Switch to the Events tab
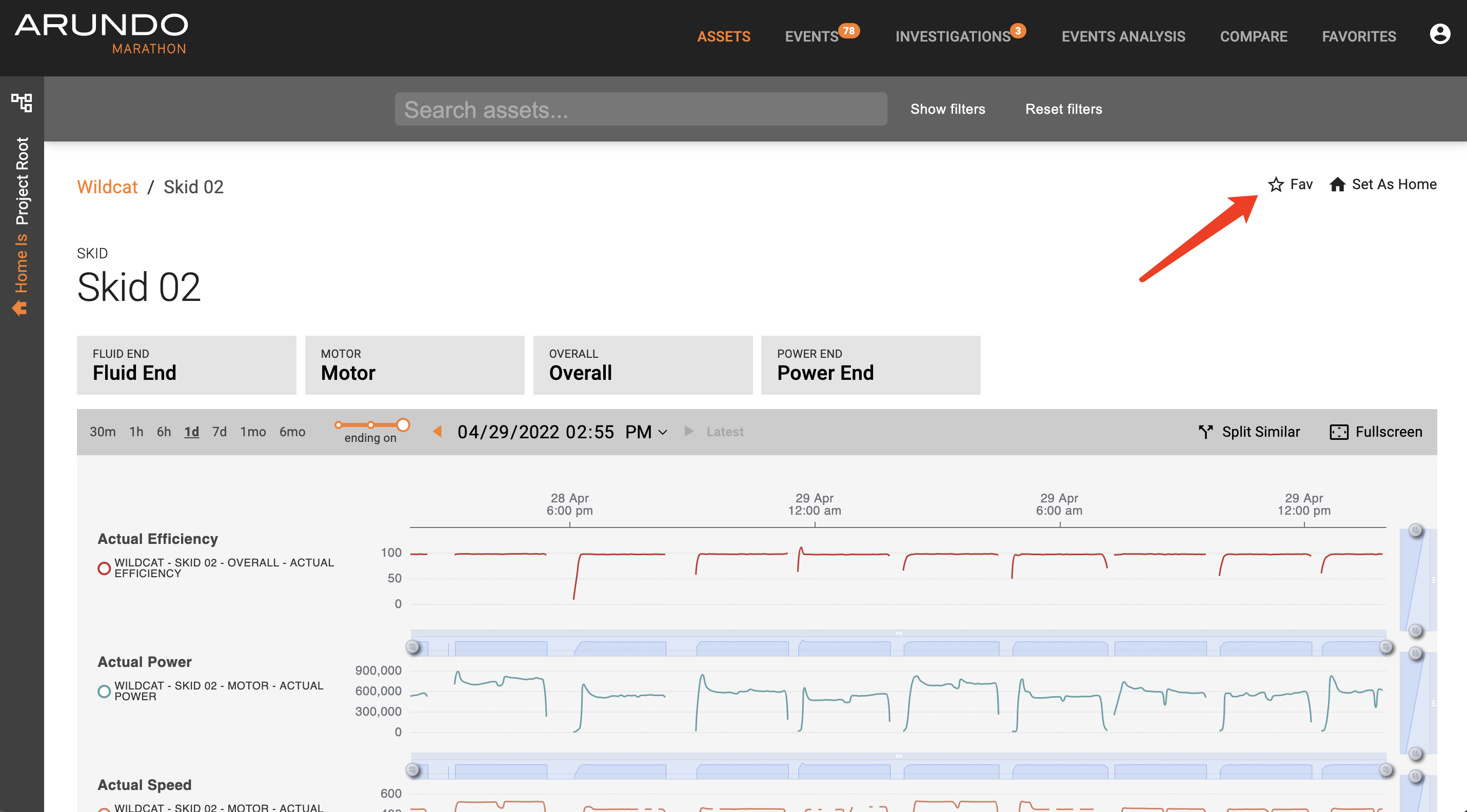The height and width of the screenshot is (812, 1467). click(811, 36)
